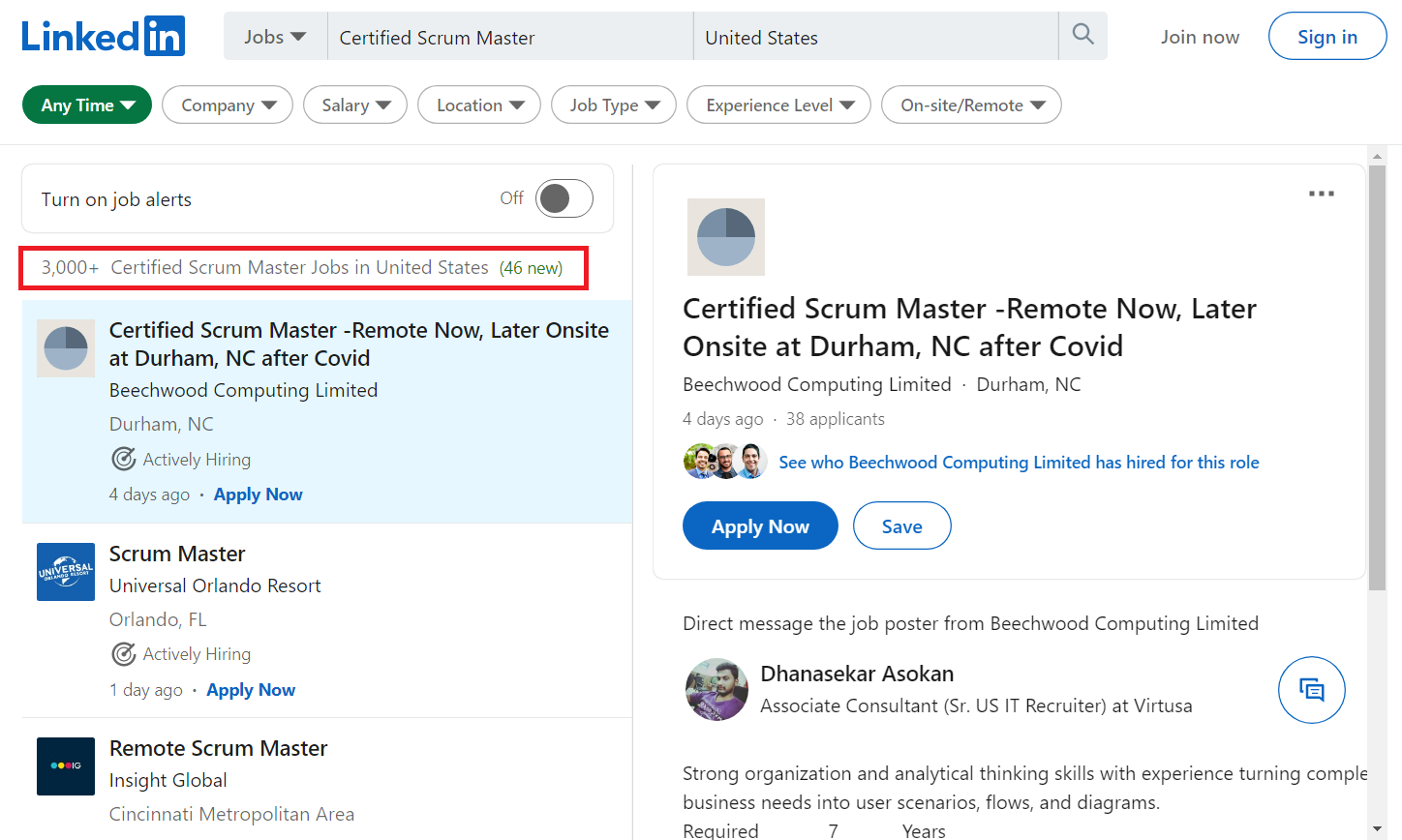Open the three-dots more options menu
The width and height of the screenshot is (1402, 840).
[x=1321, y=194]
